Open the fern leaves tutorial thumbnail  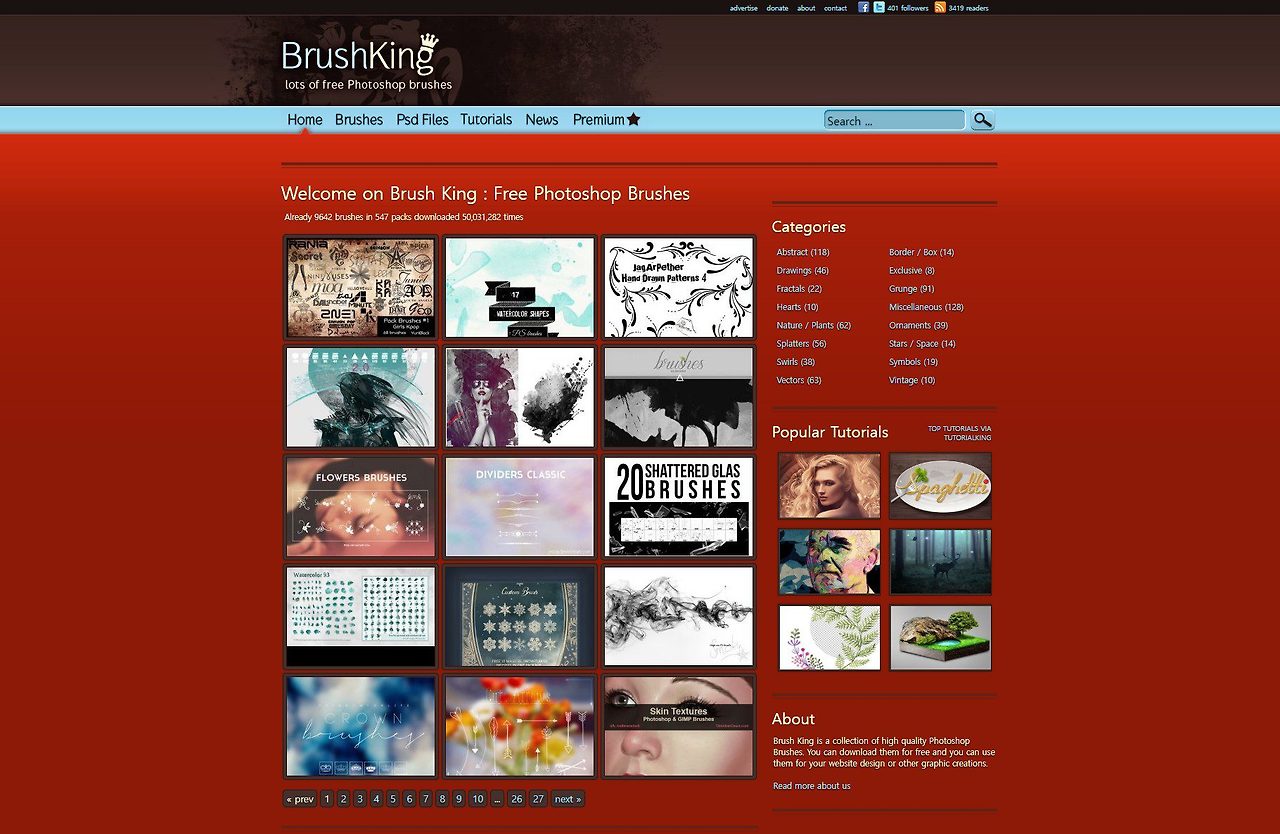click(x=830, y=638)
